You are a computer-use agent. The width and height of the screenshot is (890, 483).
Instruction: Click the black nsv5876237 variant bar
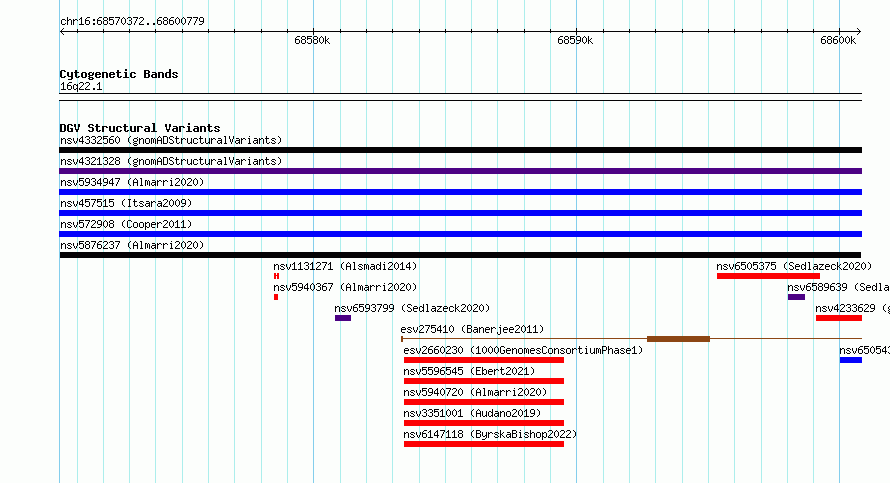pyautogui.click(x=460, y=255)
